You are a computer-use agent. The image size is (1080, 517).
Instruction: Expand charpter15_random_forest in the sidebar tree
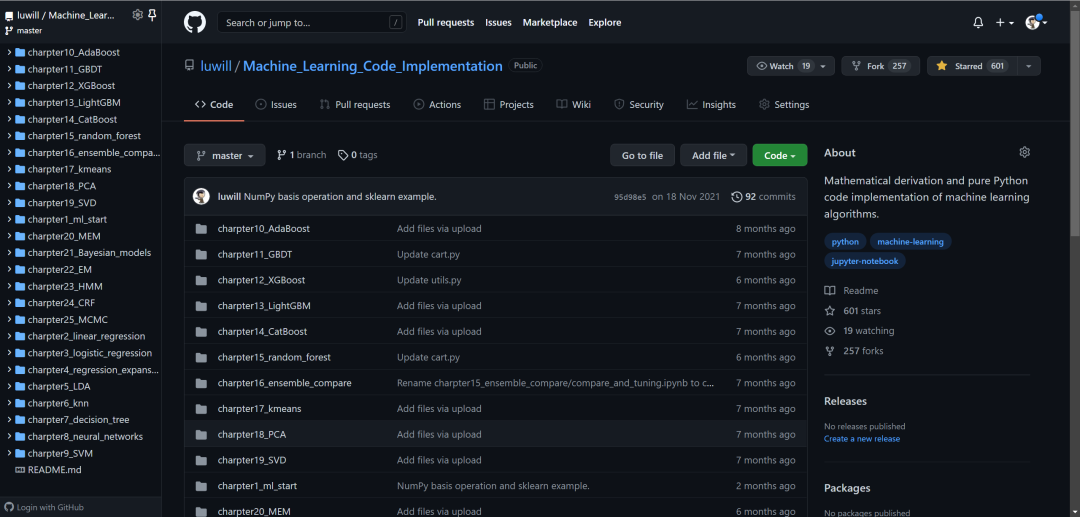[9, 136]
